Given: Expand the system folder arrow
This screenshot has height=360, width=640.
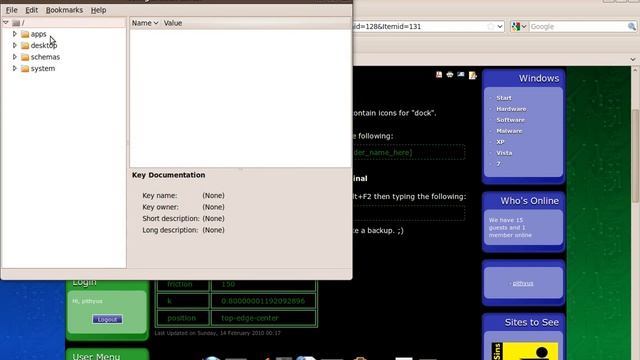Looking at the screenshot, I should (x=15, y=68).
